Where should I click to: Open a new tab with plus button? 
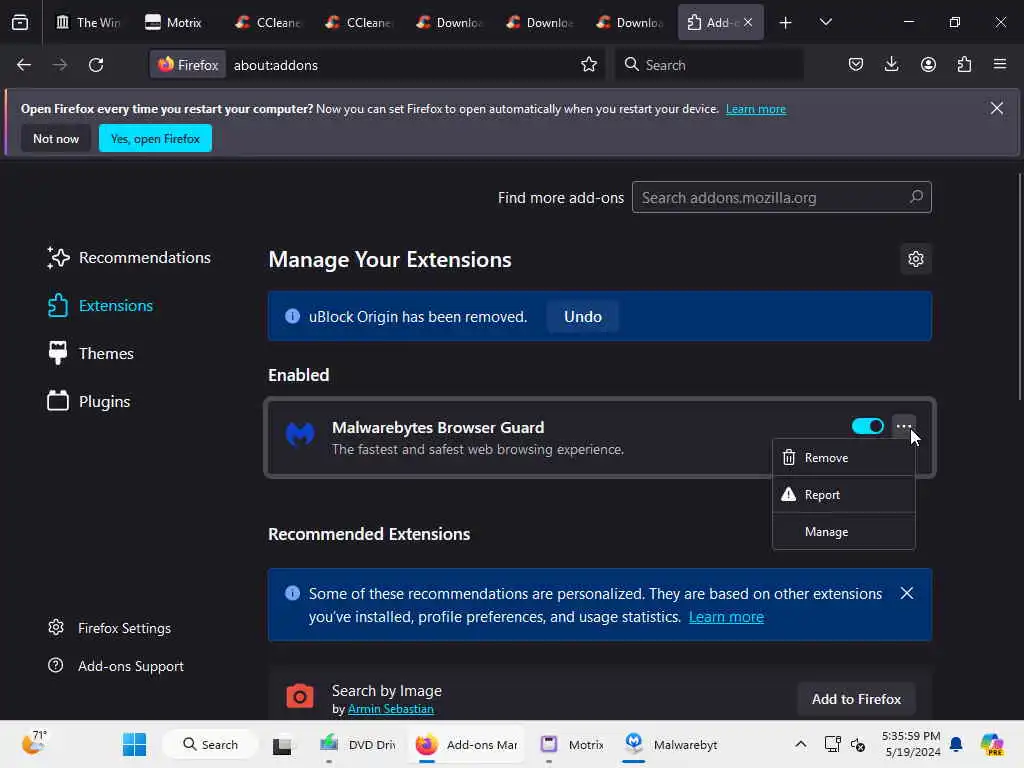(786, 23)
